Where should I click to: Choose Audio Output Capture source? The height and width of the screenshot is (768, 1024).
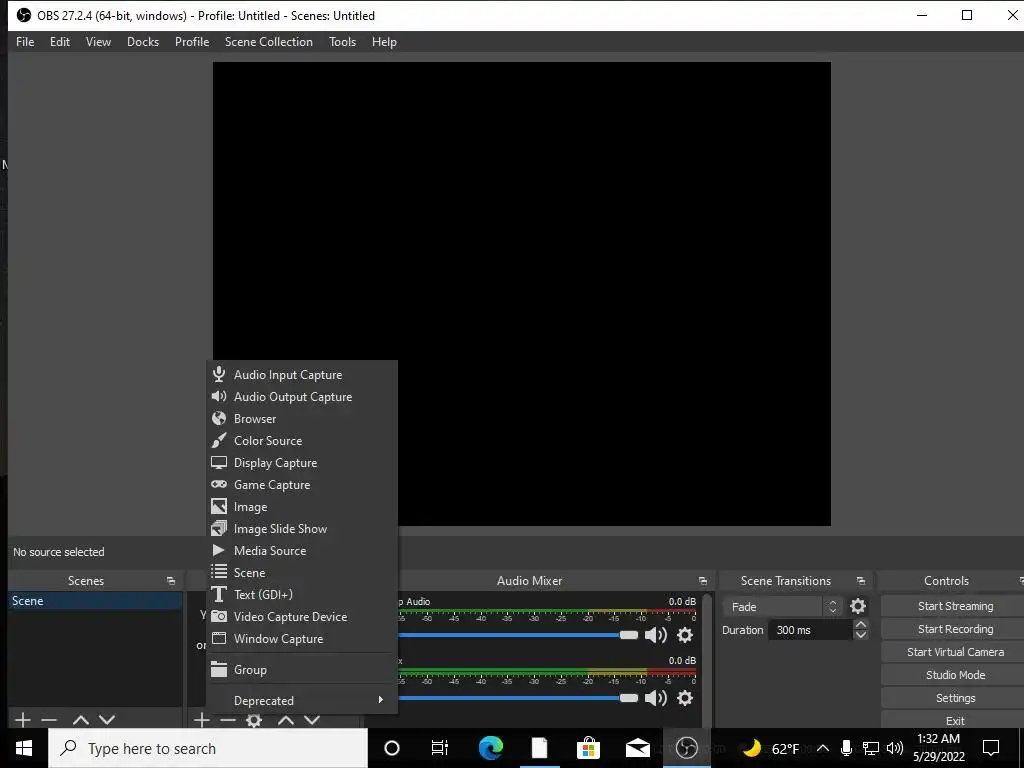(302, 397)
